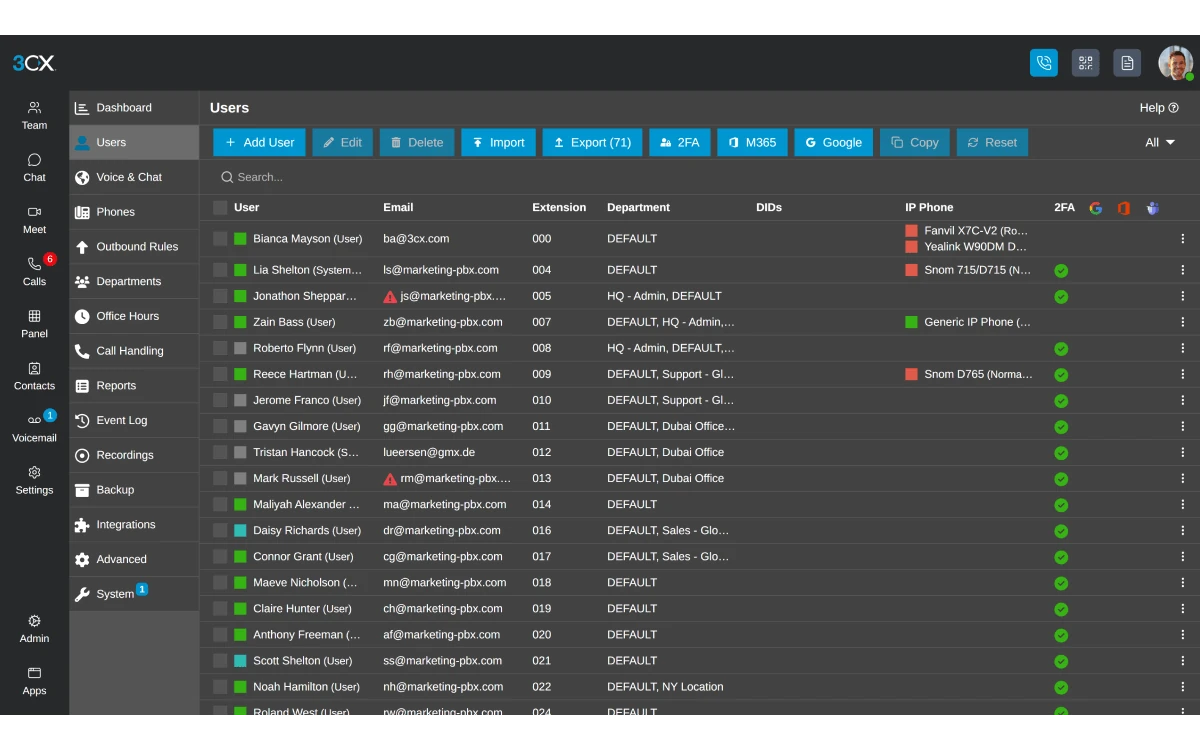Open the document notes icon in header
Viewport: 1200px width, 750px height.
pos(1127,63)
